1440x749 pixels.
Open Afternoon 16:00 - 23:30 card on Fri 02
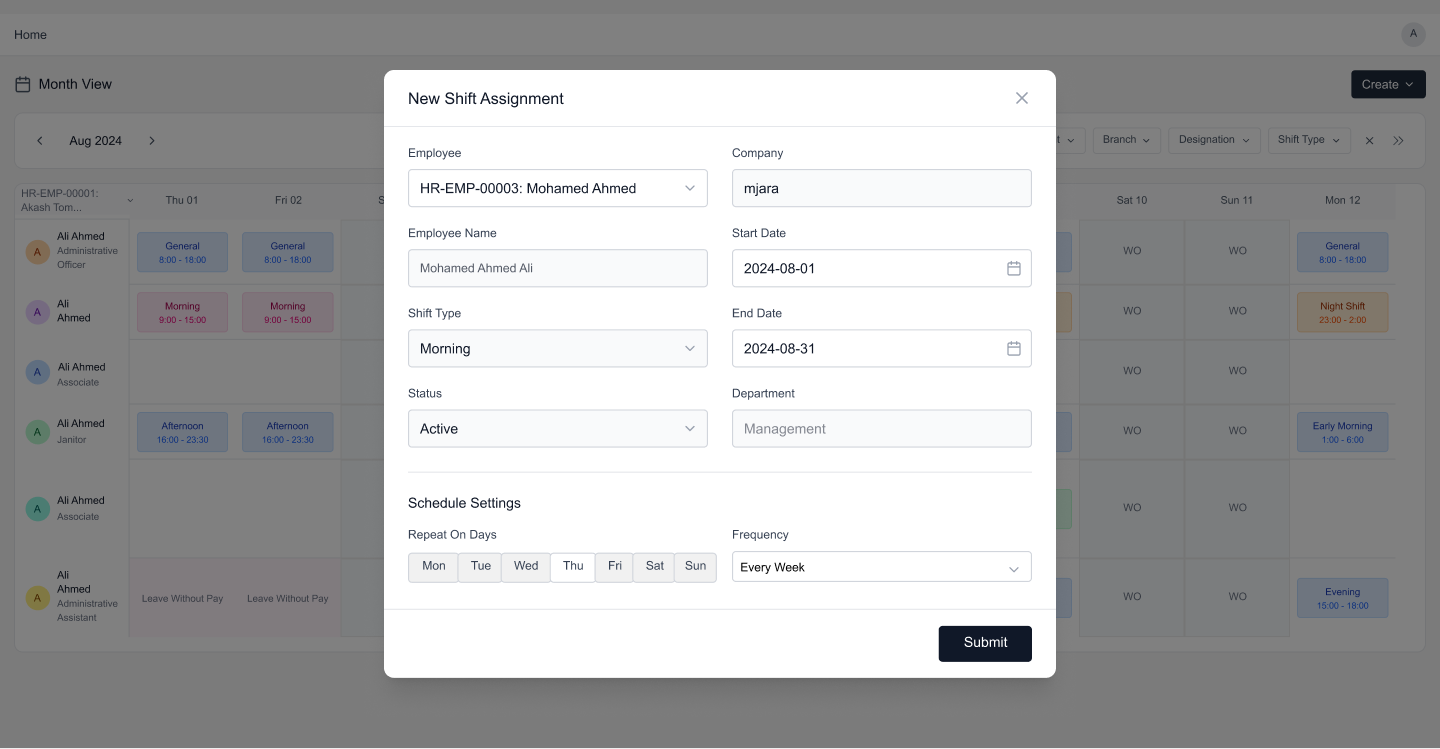tap(287, 432)
